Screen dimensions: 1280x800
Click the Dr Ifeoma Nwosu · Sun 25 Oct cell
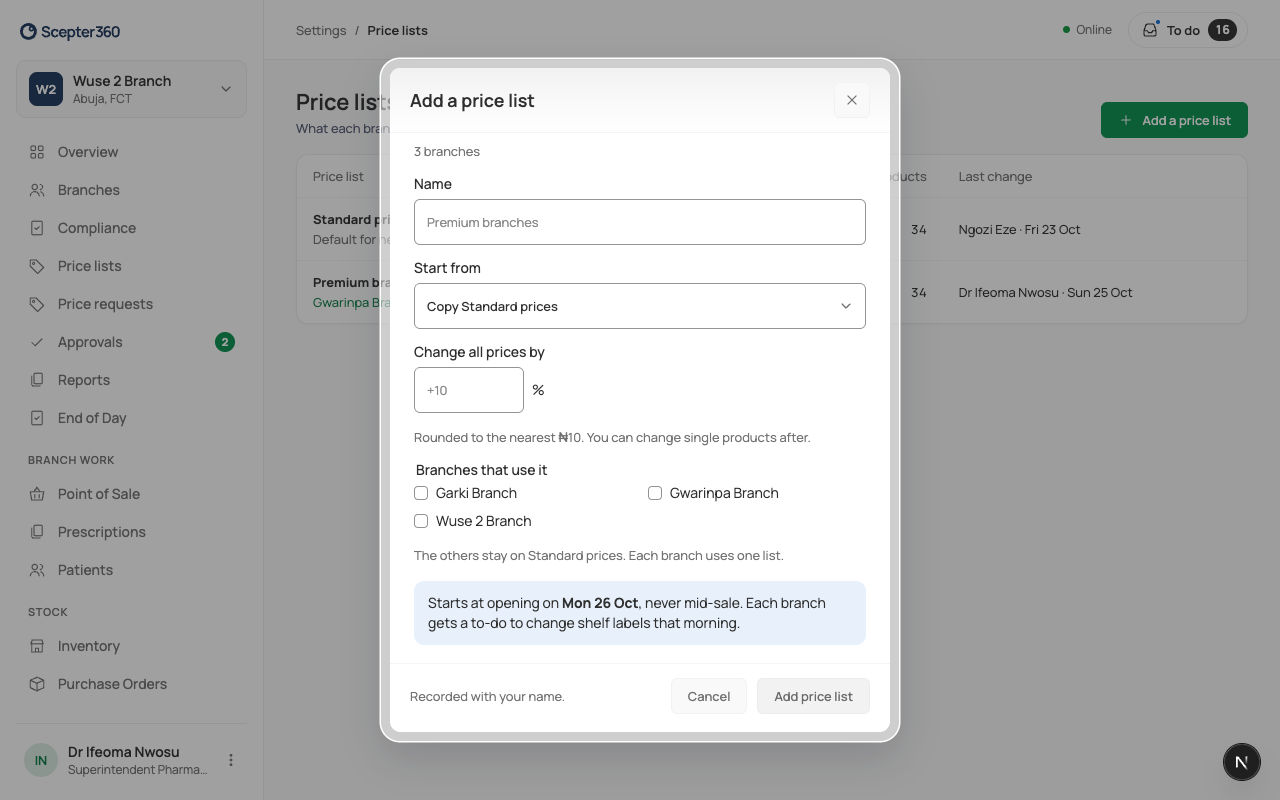tap(1045, 292)
